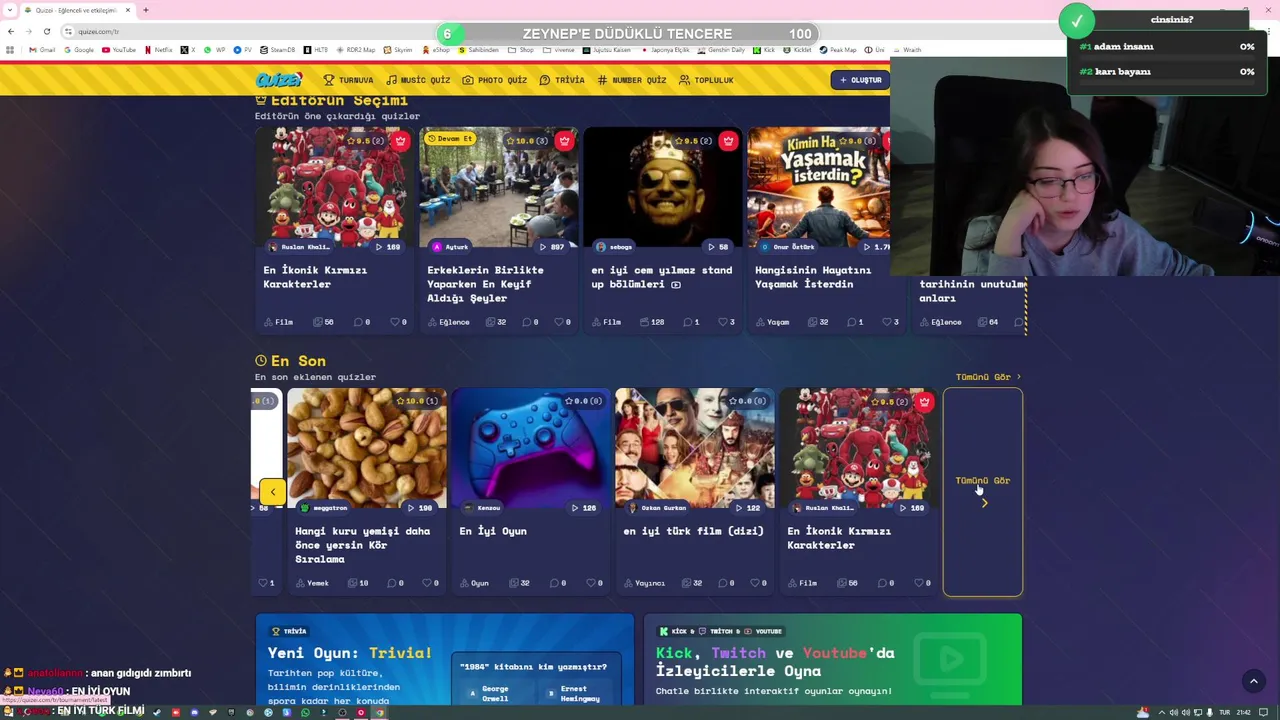Image resolution: width=1280 pixels, height=720 pixels.
Task: Click crown badge on Erkeklerin Birlikte card
Action: point(564,141)
